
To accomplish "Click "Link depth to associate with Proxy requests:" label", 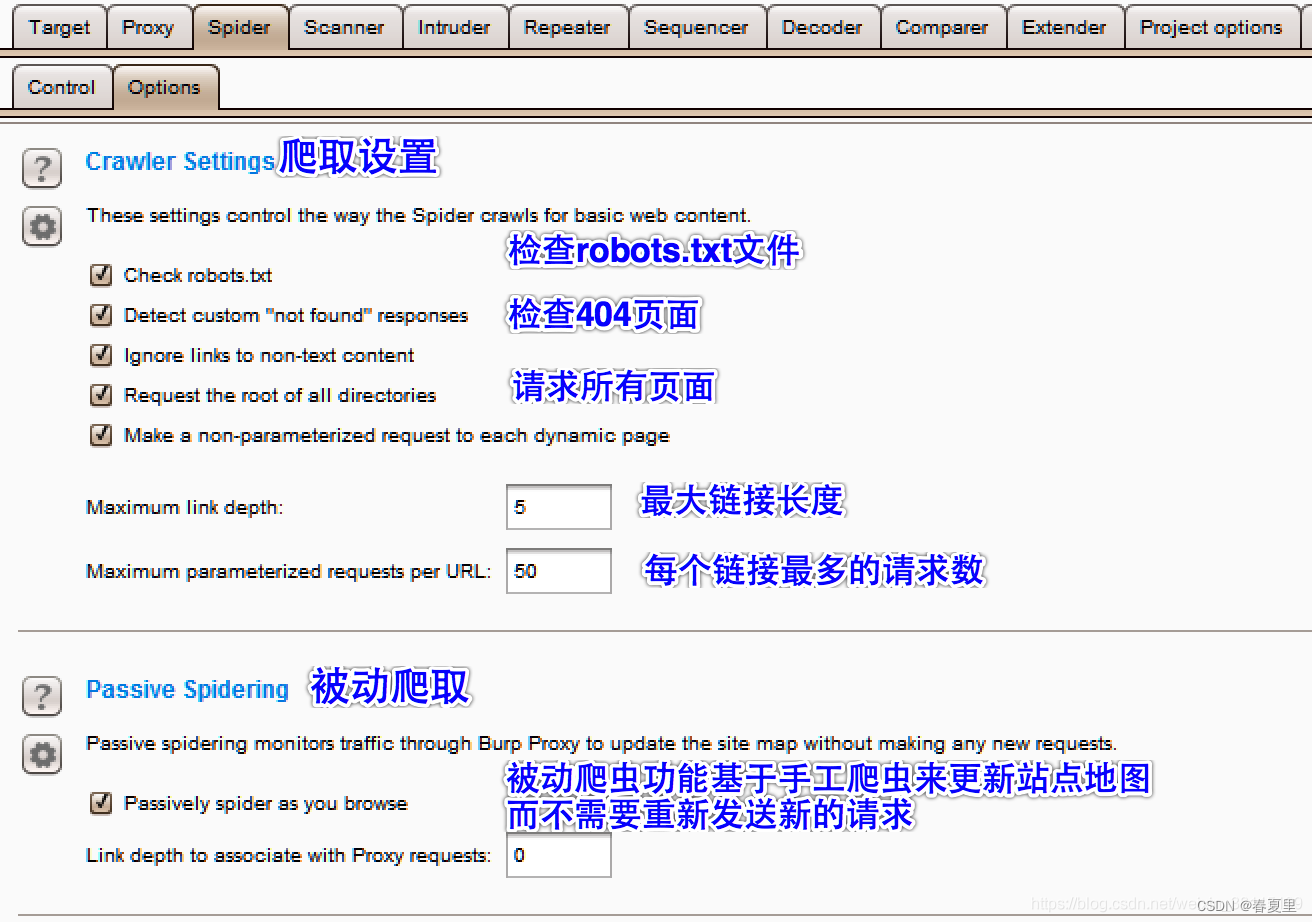I will pyautogui.click(x=289, y=855).
